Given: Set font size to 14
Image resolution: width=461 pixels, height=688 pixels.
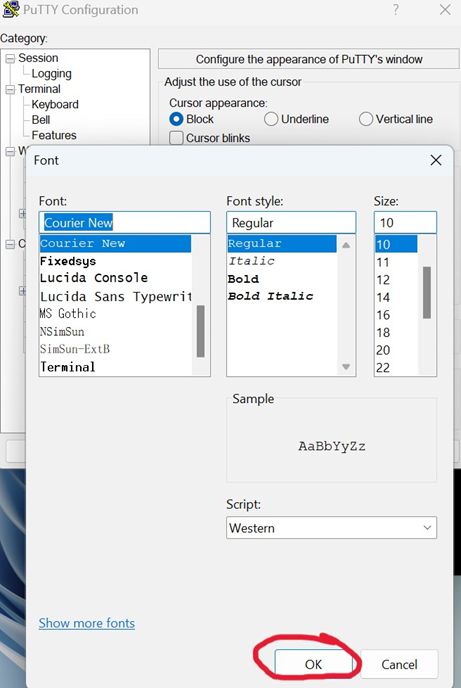Looking at the screenshot, I should (x=396, y=297).
